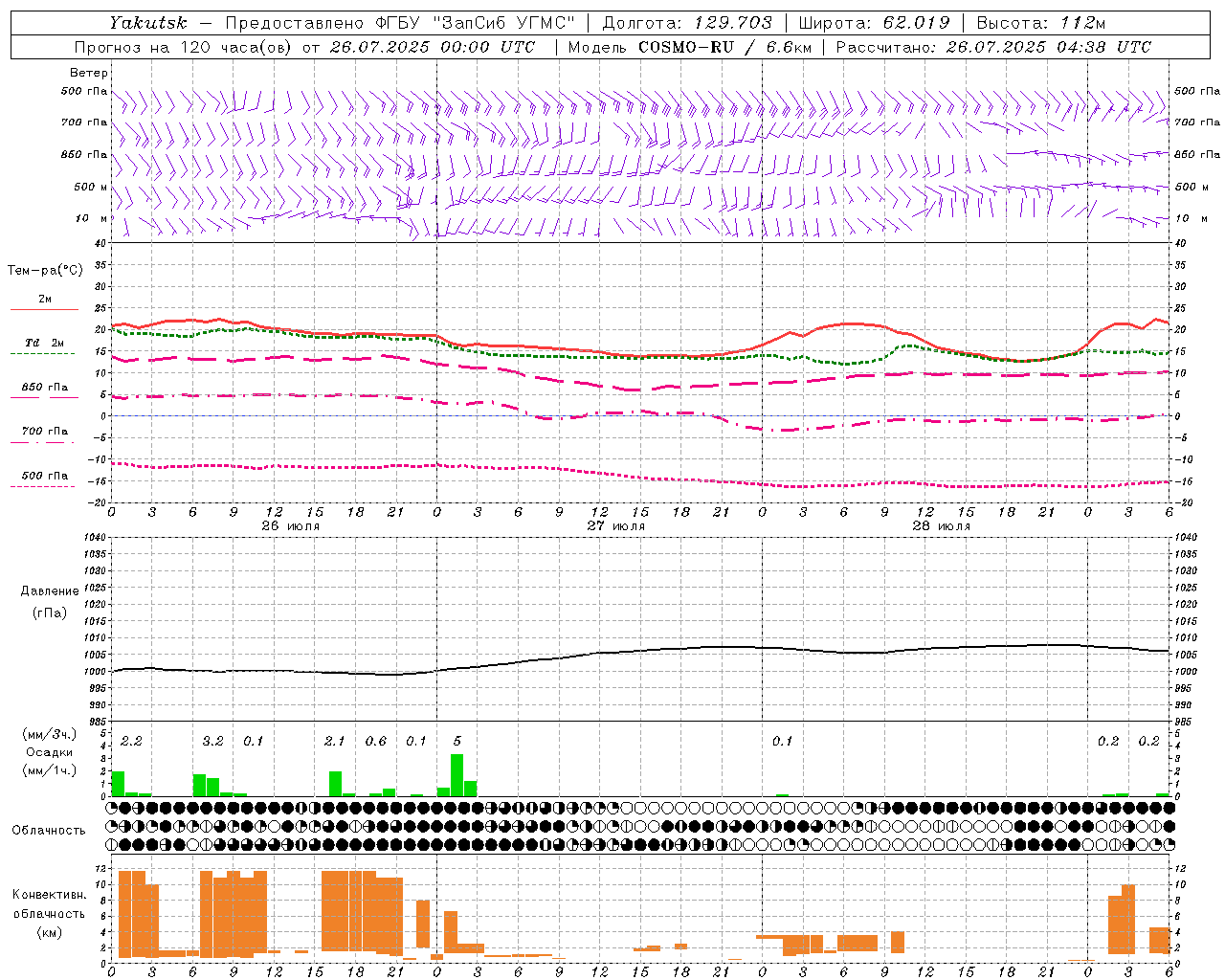Click the red 2м temperature legend line

[x=44, y=309]
